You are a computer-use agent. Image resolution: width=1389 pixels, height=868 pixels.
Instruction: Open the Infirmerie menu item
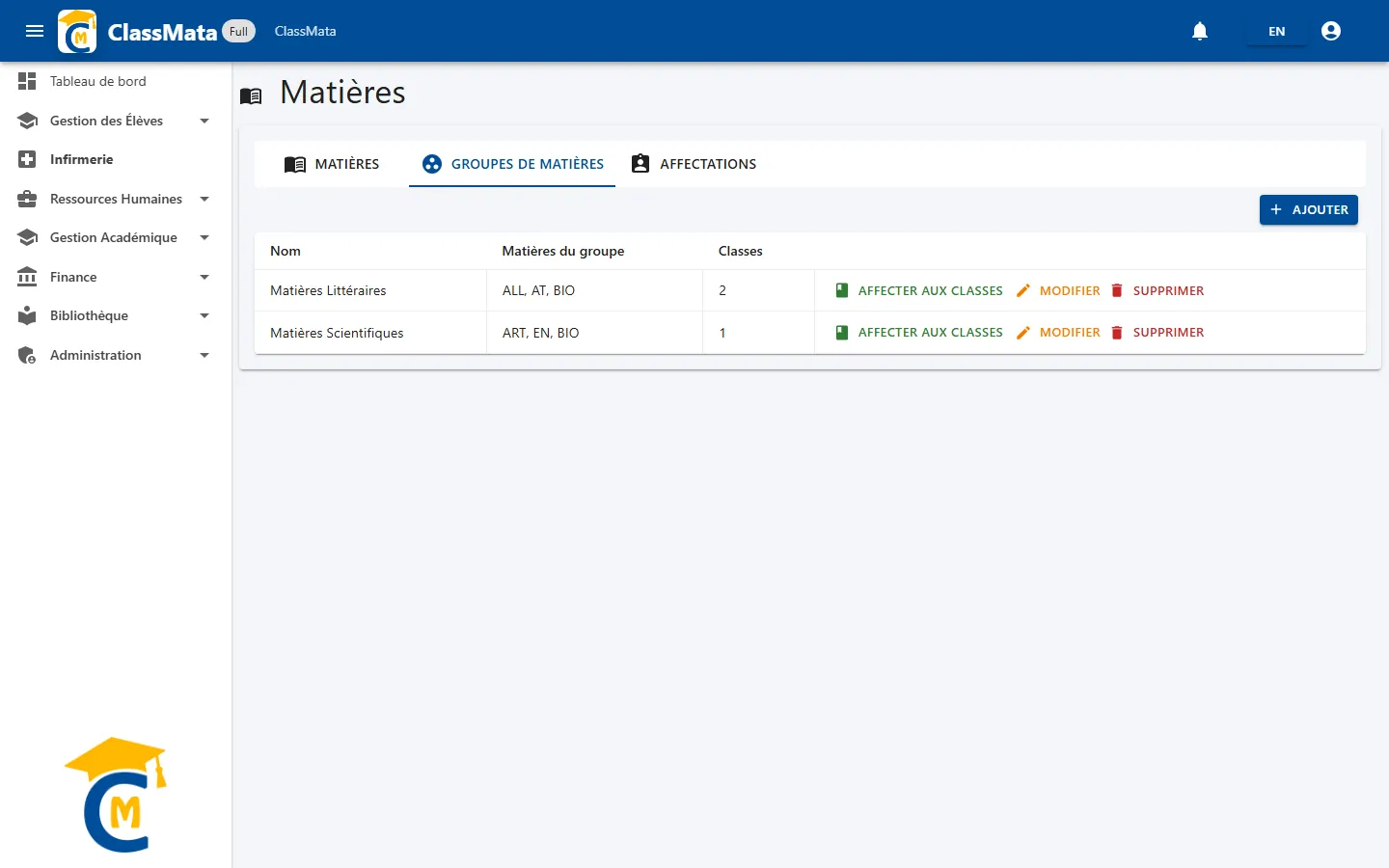point(116,159)
